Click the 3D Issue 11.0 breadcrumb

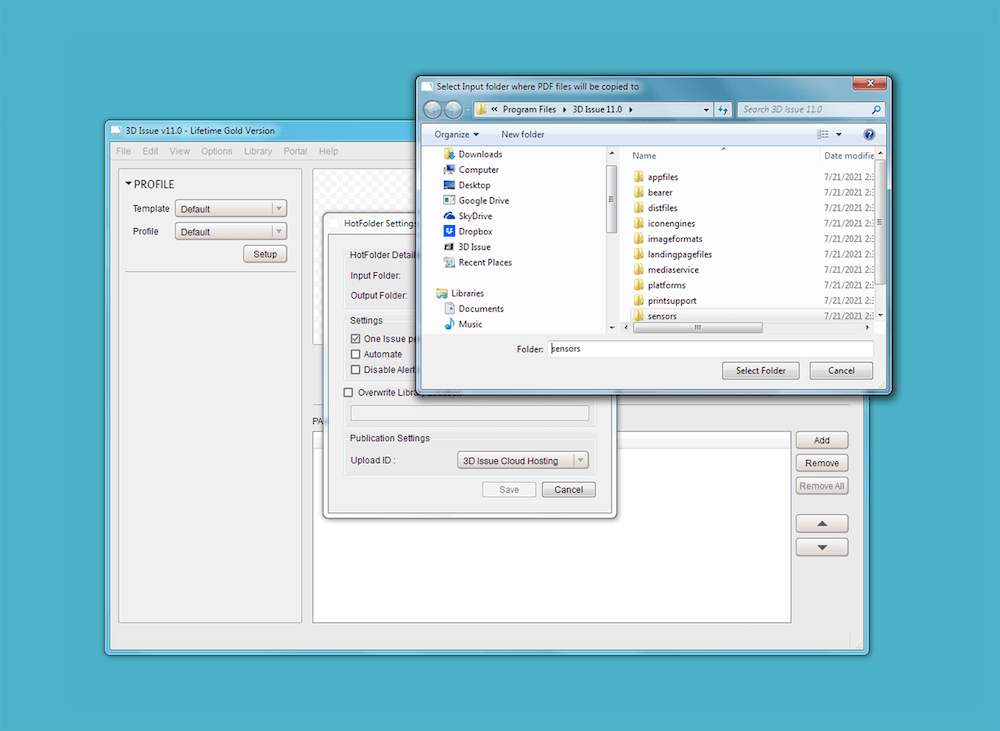tap(597, 110)
